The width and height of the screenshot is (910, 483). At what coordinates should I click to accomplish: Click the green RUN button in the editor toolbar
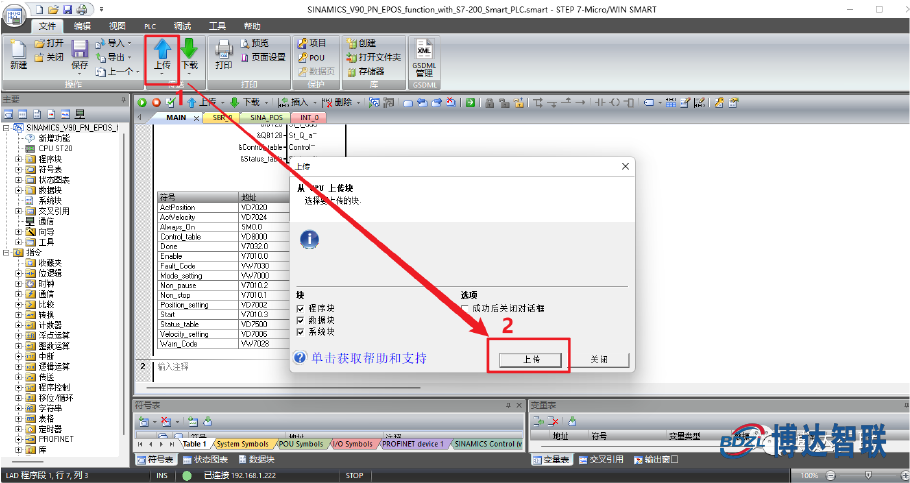coord(142,102)
